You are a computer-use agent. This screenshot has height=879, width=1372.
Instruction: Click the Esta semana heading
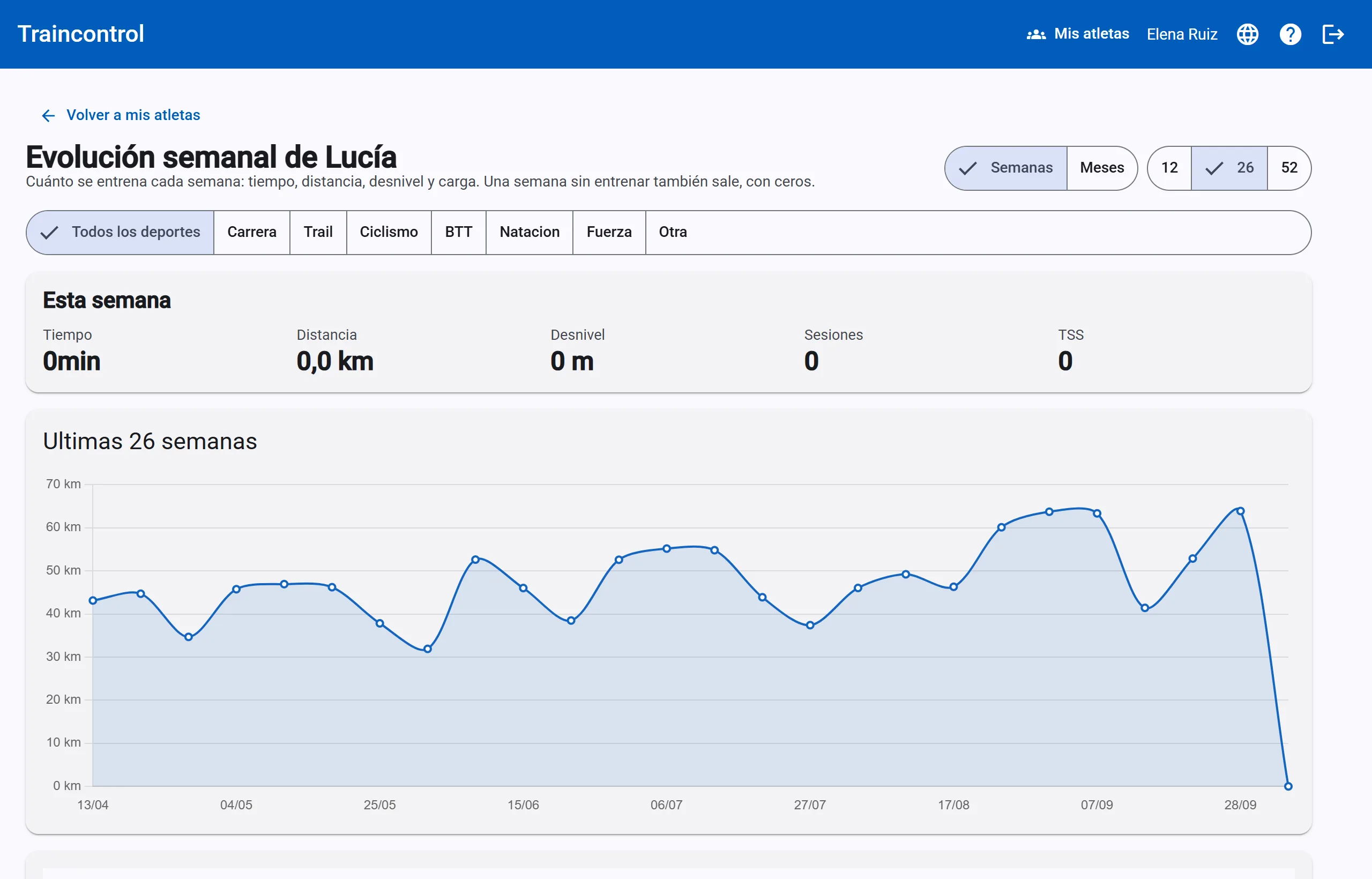point(107,300)
